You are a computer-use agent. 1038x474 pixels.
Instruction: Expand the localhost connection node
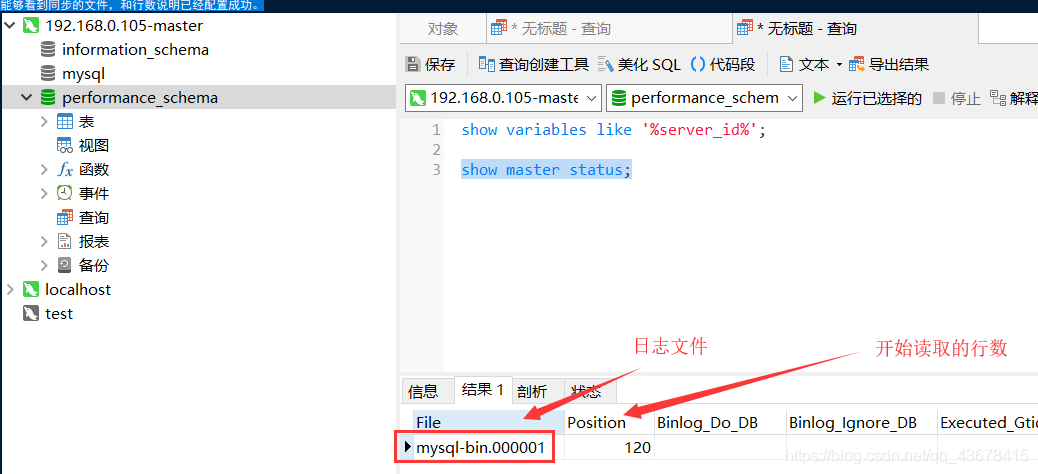click(9, 289)
